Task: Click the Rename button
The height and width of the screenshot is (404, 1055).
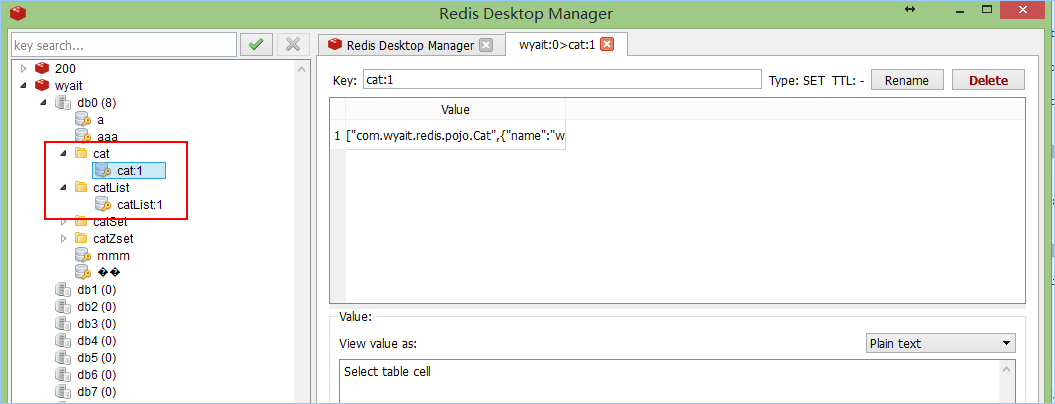Action: [907, 80]
